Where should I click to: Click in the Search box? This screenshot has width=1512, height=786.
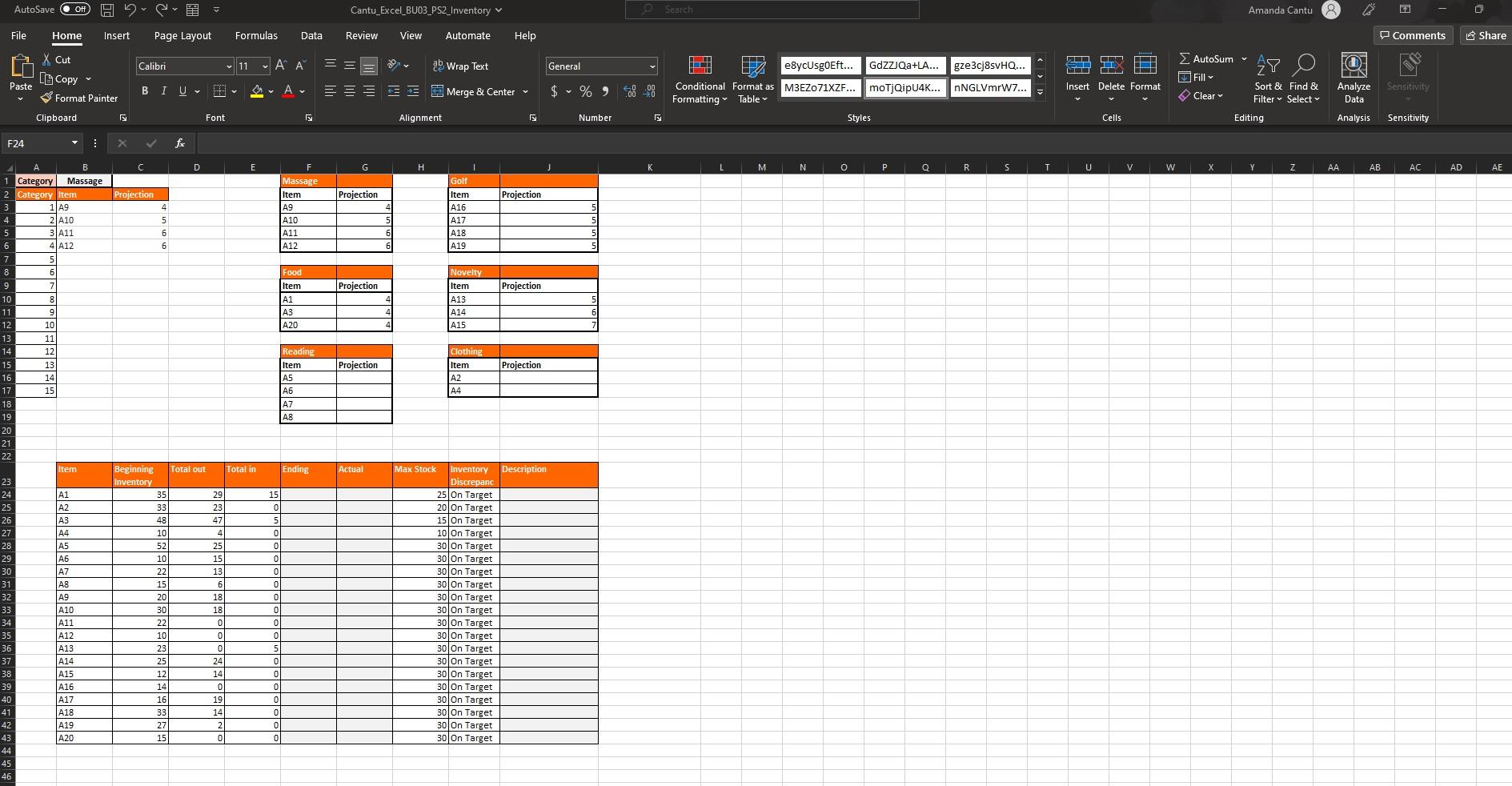(772, 10)
